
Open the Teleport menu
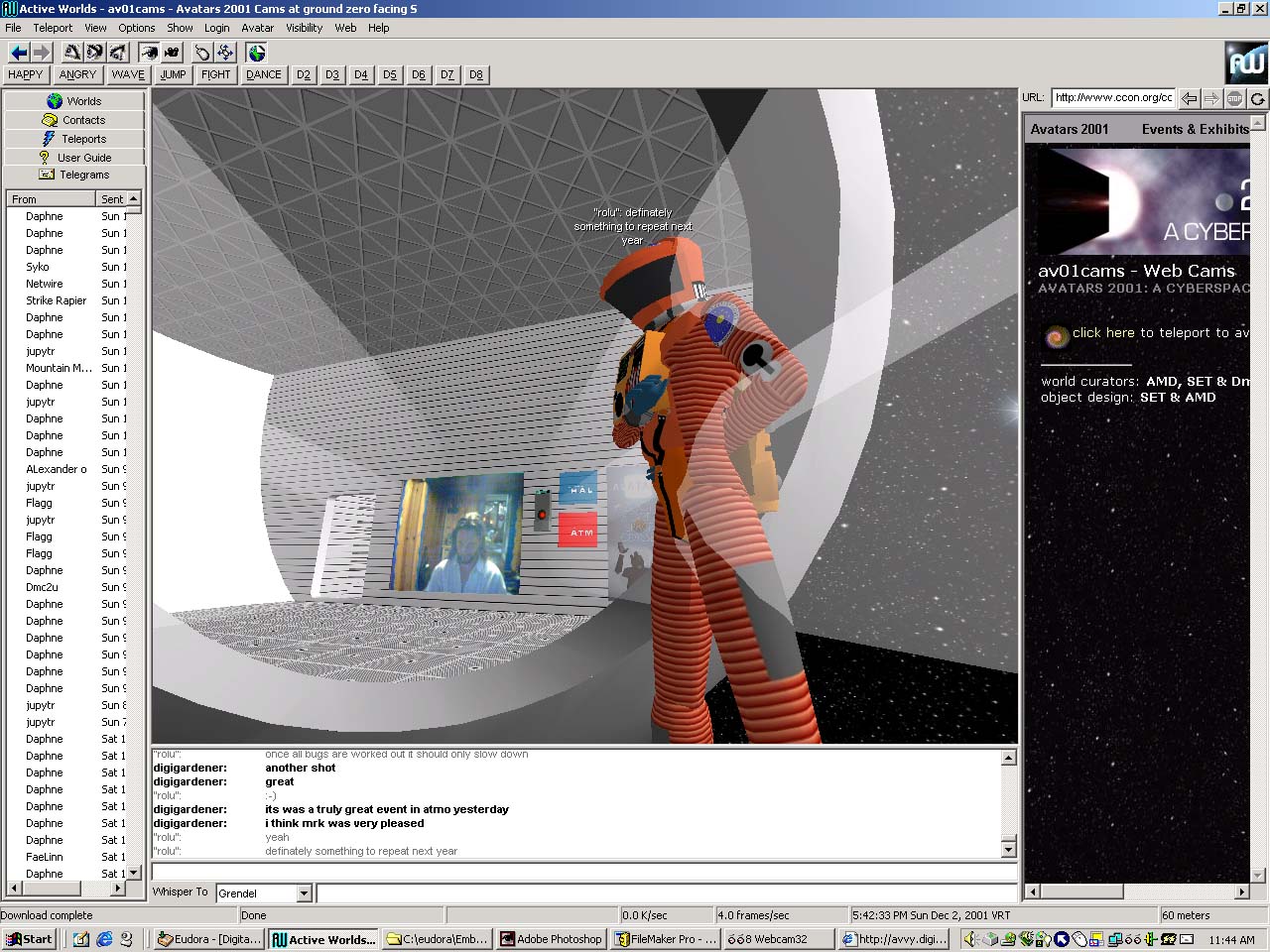(x=53, y=28)
